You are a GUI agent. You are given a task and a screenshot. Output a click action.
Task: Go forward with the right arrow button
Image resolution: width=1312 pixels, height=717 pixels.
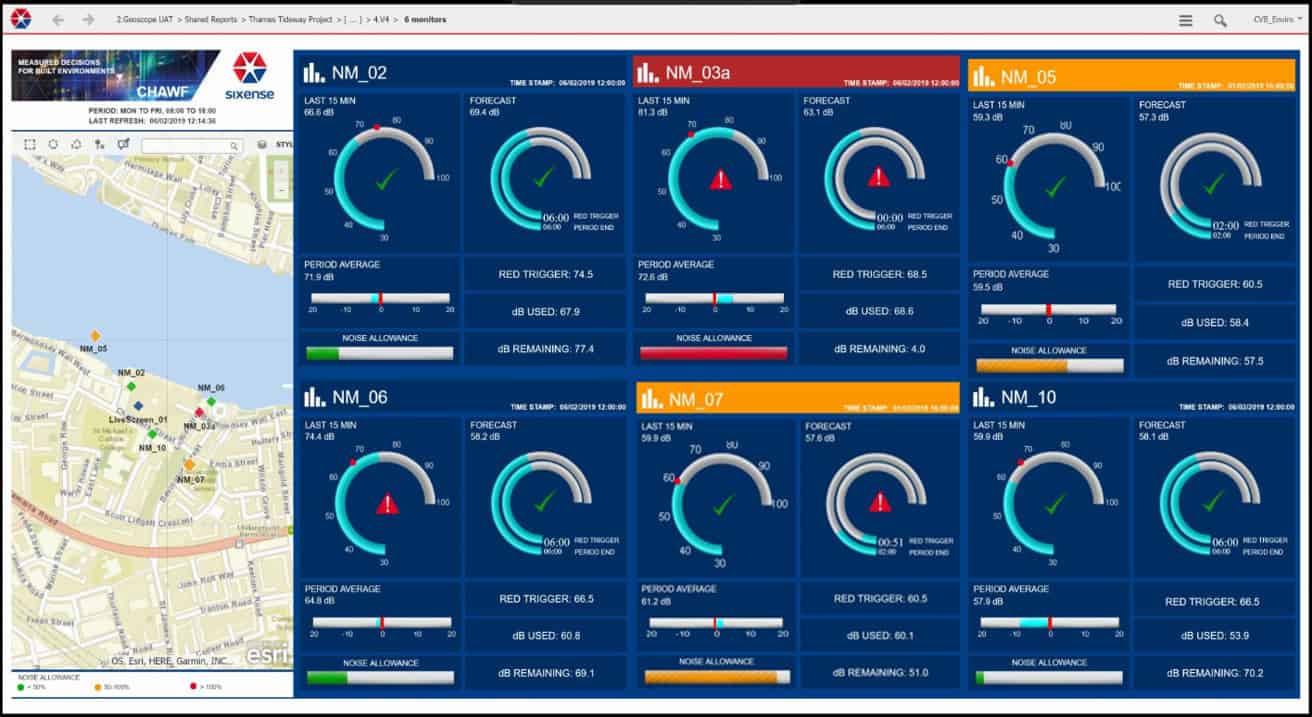coord(88,20)
